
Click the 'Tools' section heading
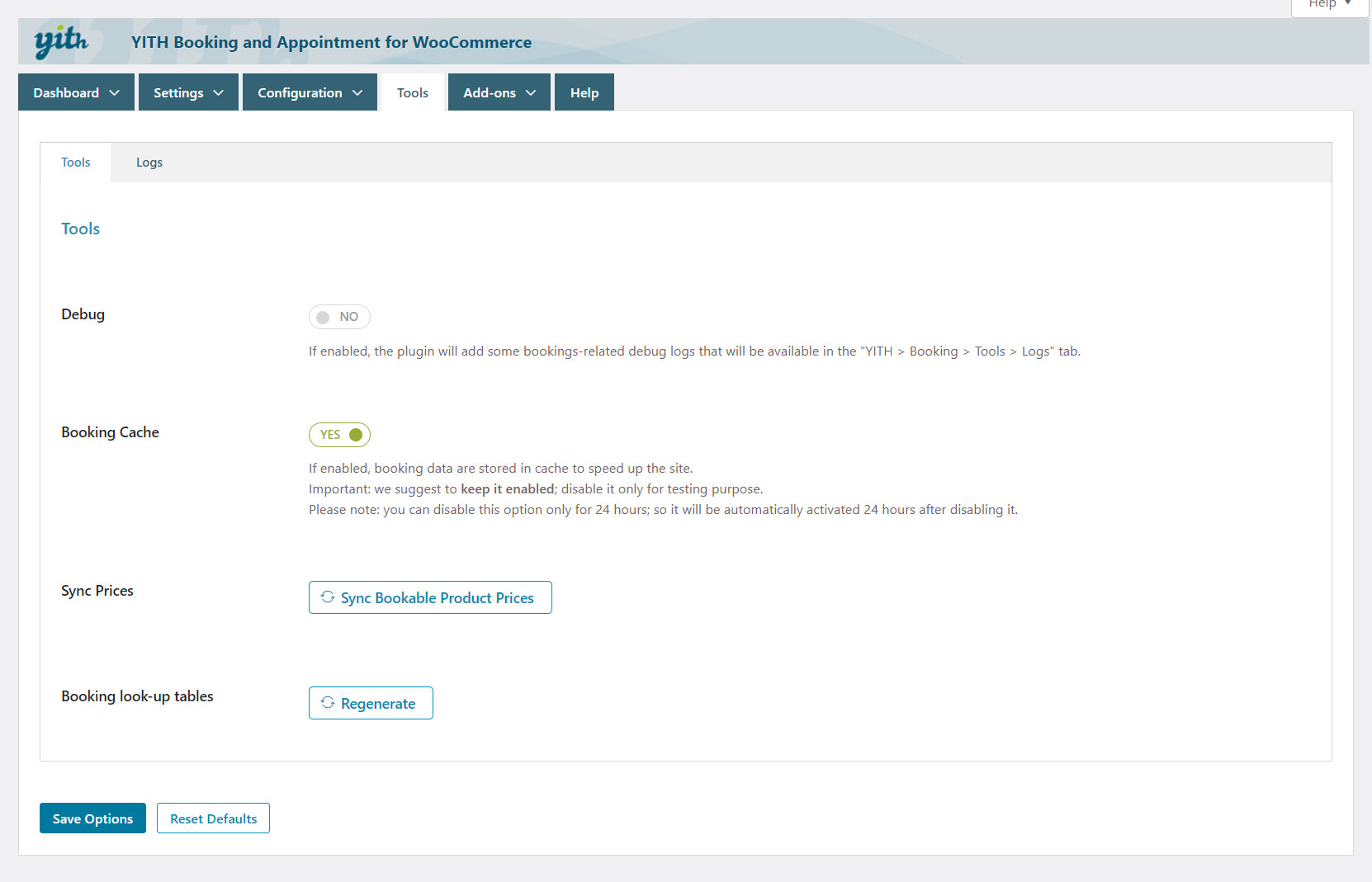80,229
